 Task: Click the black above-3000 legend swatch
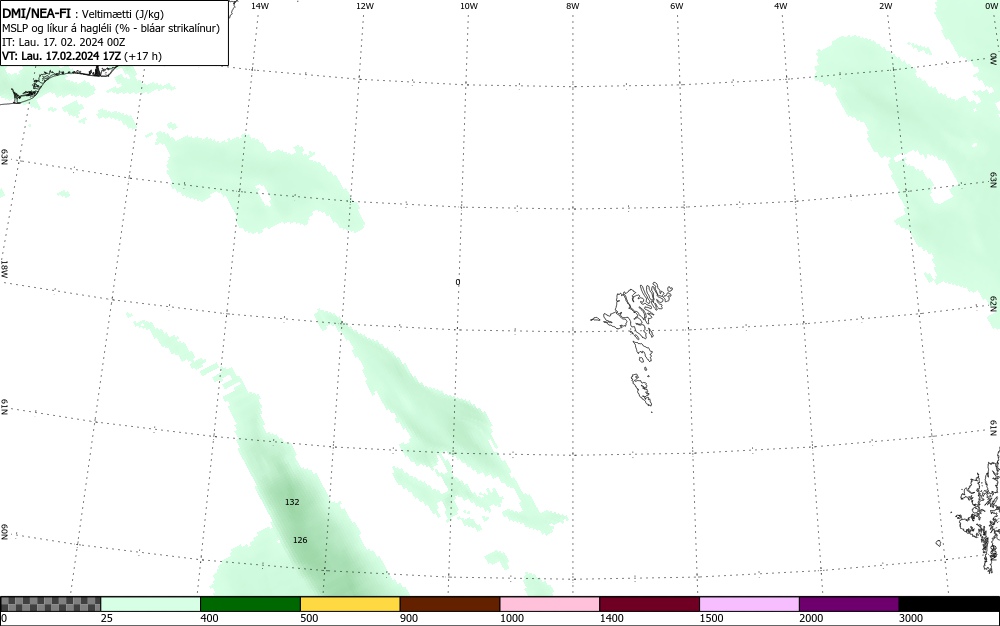point(949,604)
